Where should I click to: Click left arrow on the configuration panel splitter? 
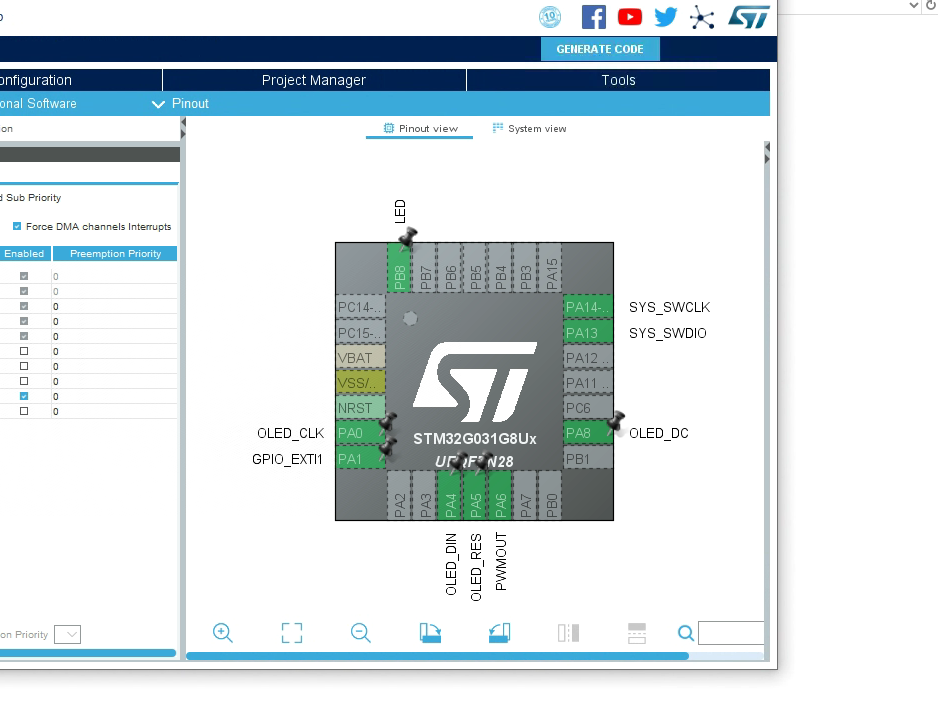183,123
